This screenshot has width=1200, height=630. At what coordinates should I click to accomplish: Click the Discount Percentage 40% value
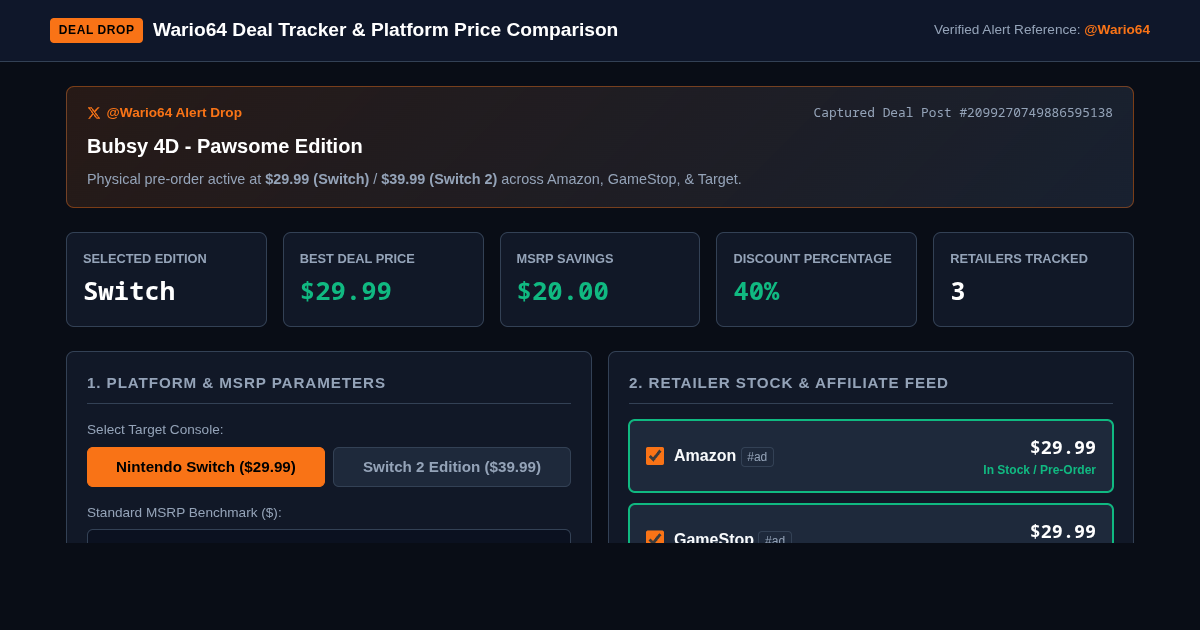(756, 291)
